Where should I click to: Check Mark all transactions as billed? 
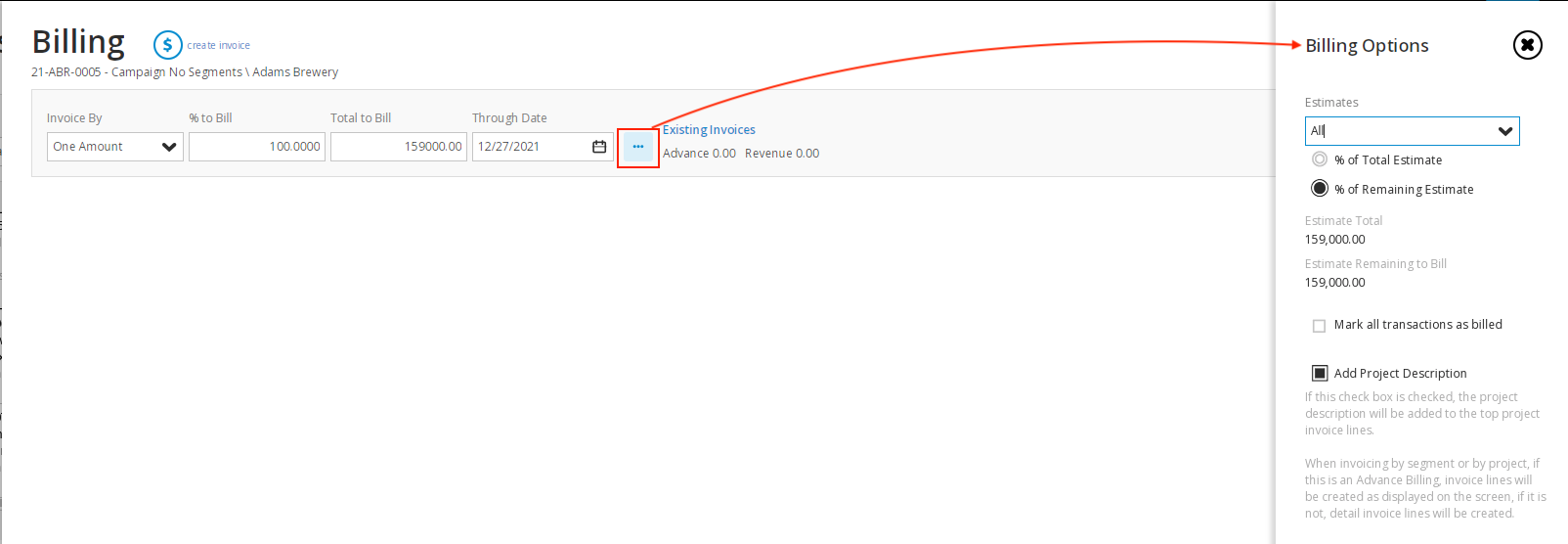coord(1319,326)
